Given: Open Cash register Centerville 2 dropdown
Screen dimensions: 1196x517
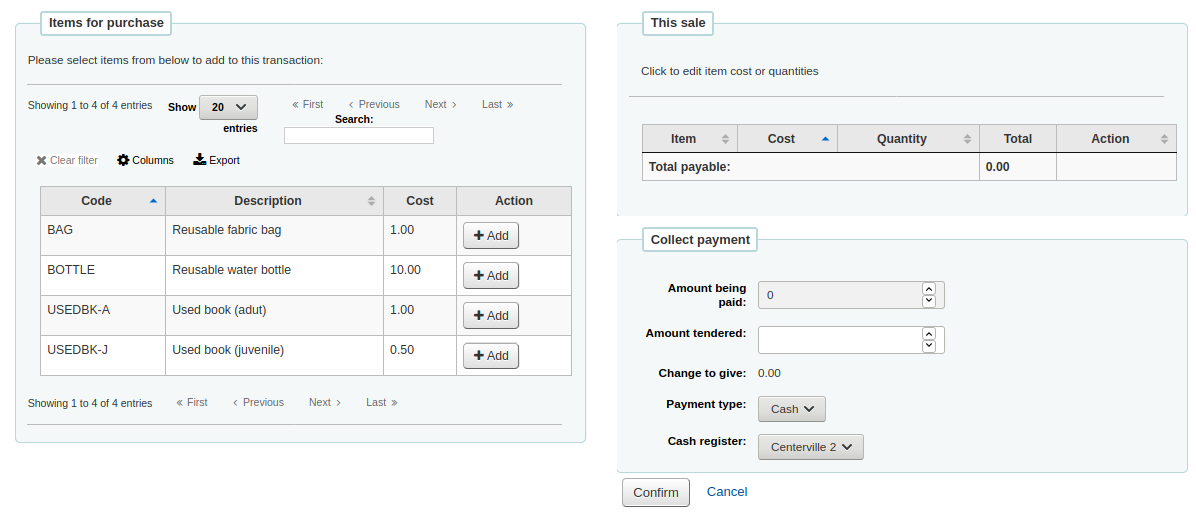Looking at the screenshot, I should [x=811, y=447].
